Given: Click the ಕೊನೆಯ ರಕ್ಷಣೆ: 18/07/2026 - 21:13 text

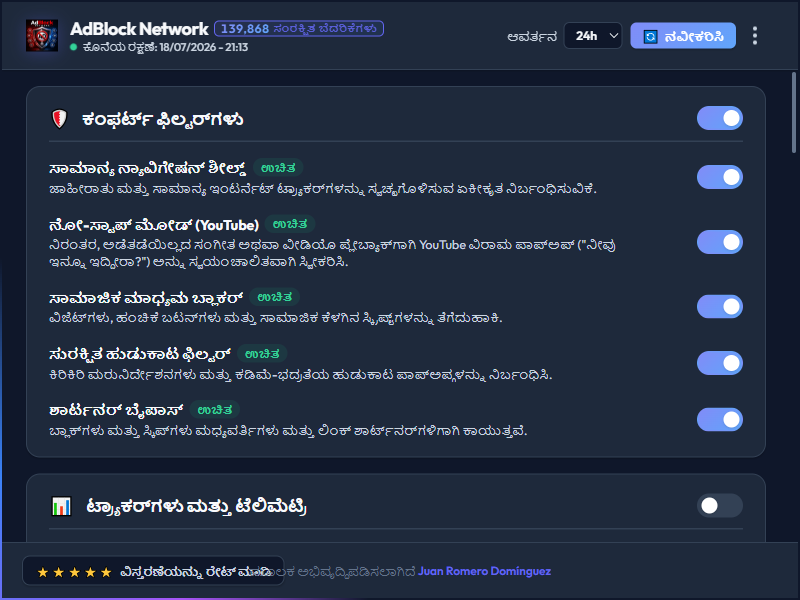Looking at the screenshot, I should click(x=165, y=47).
